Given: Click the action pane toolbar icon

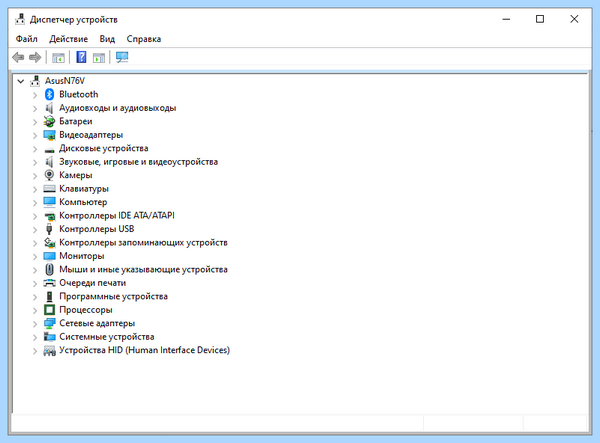Looking at the screenshot, I should (99, 58).
